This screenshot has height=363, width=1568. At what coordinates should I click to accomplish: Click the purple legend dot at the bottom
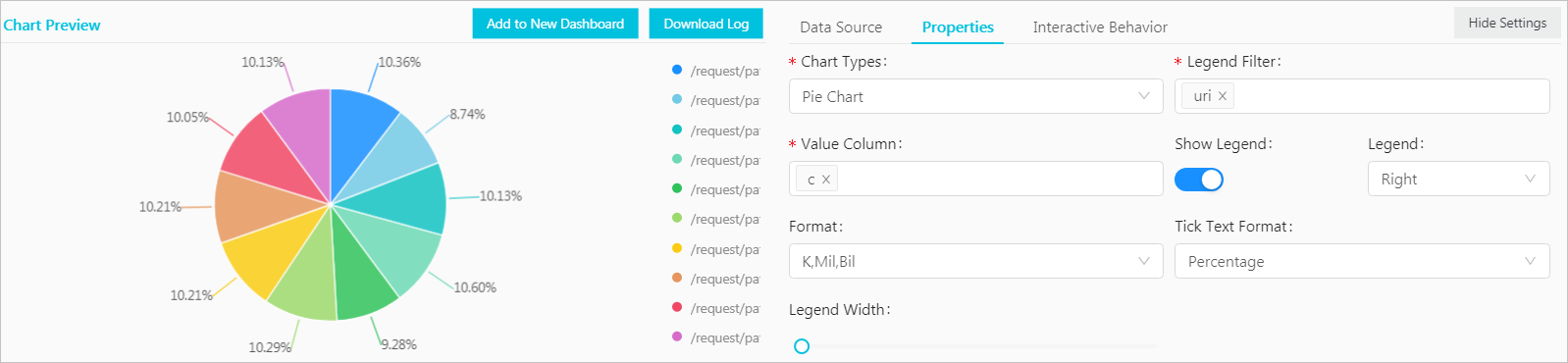tap(677, 337)
